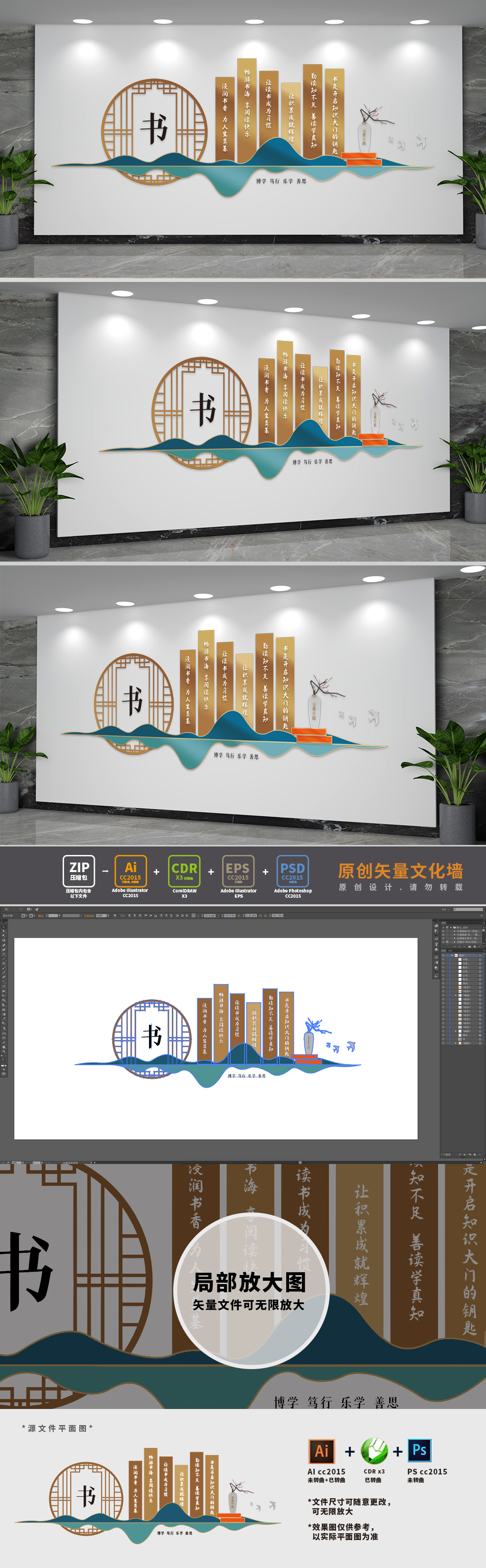The width and height of the screenshot is (486, 1568).
Task: Click the search field in Illustrator top right
Action: [x=468, y=910]
